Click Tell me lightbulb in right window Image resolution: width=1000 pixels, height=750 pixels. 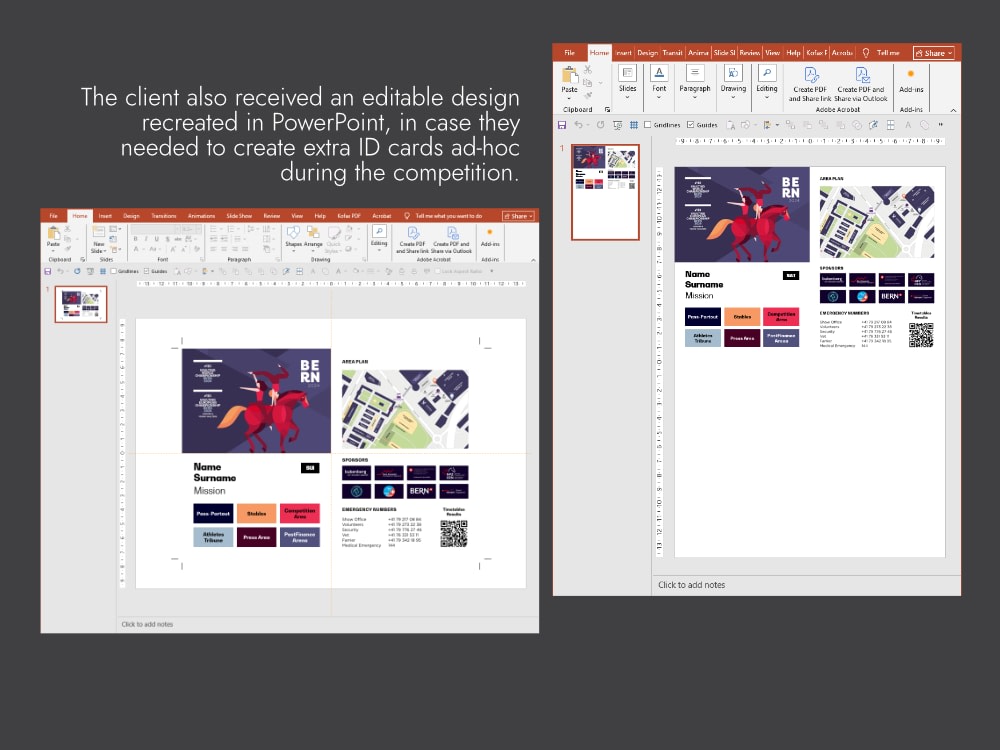[866, 53]
